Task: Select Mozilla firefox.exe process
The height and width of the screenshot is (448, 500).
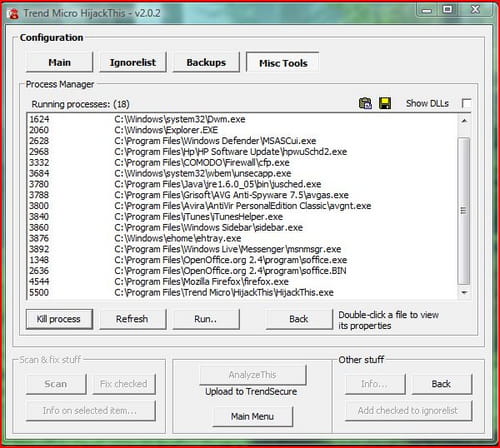Action: point(242,282)
